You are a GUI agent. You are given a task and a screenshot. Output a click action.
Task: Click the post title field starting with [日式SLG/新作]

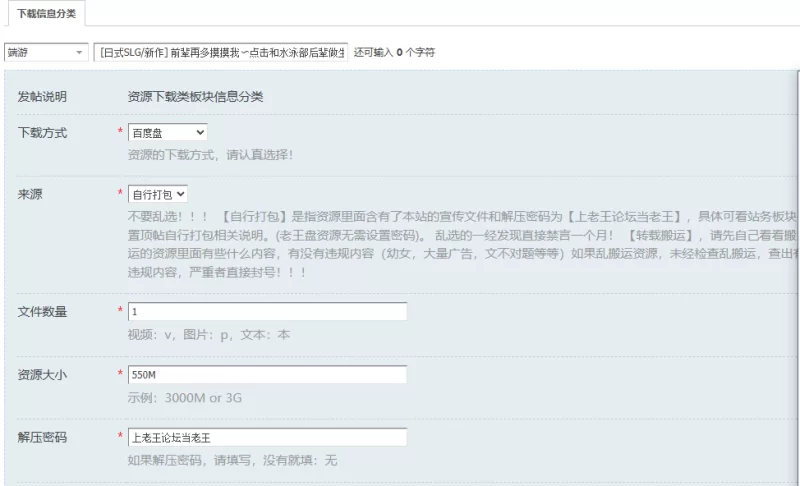220,52
